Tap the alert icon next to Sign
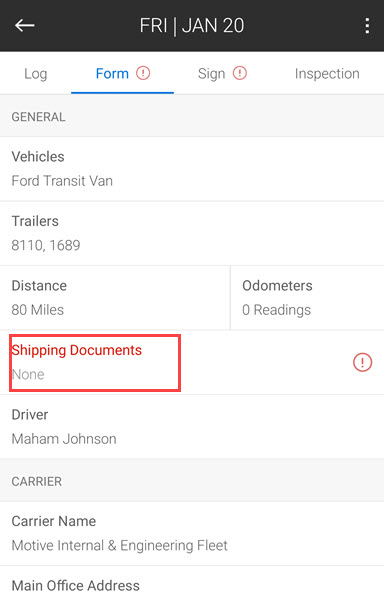Image resolution: width=385 pixels, height=598 pixels. 240,73
